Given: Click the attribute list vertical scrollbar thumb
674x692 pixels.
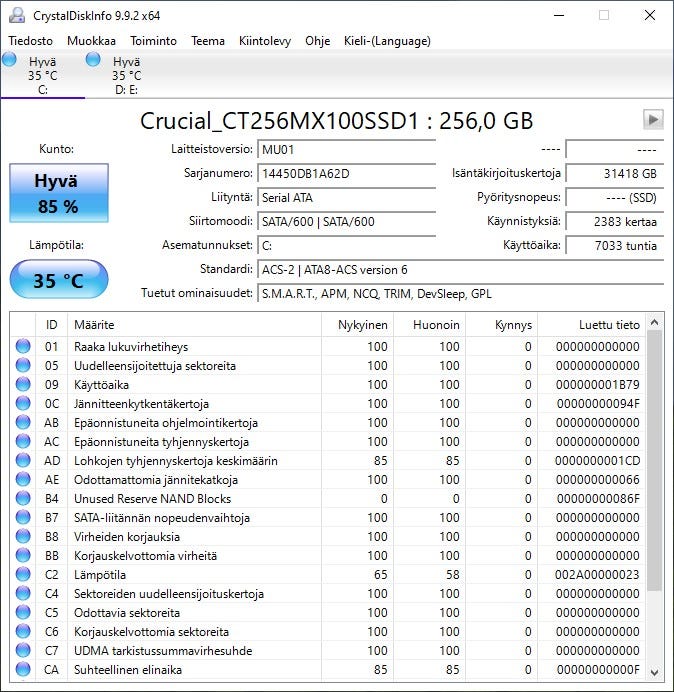Looking at the screenshot, I should tap(655, 461).
